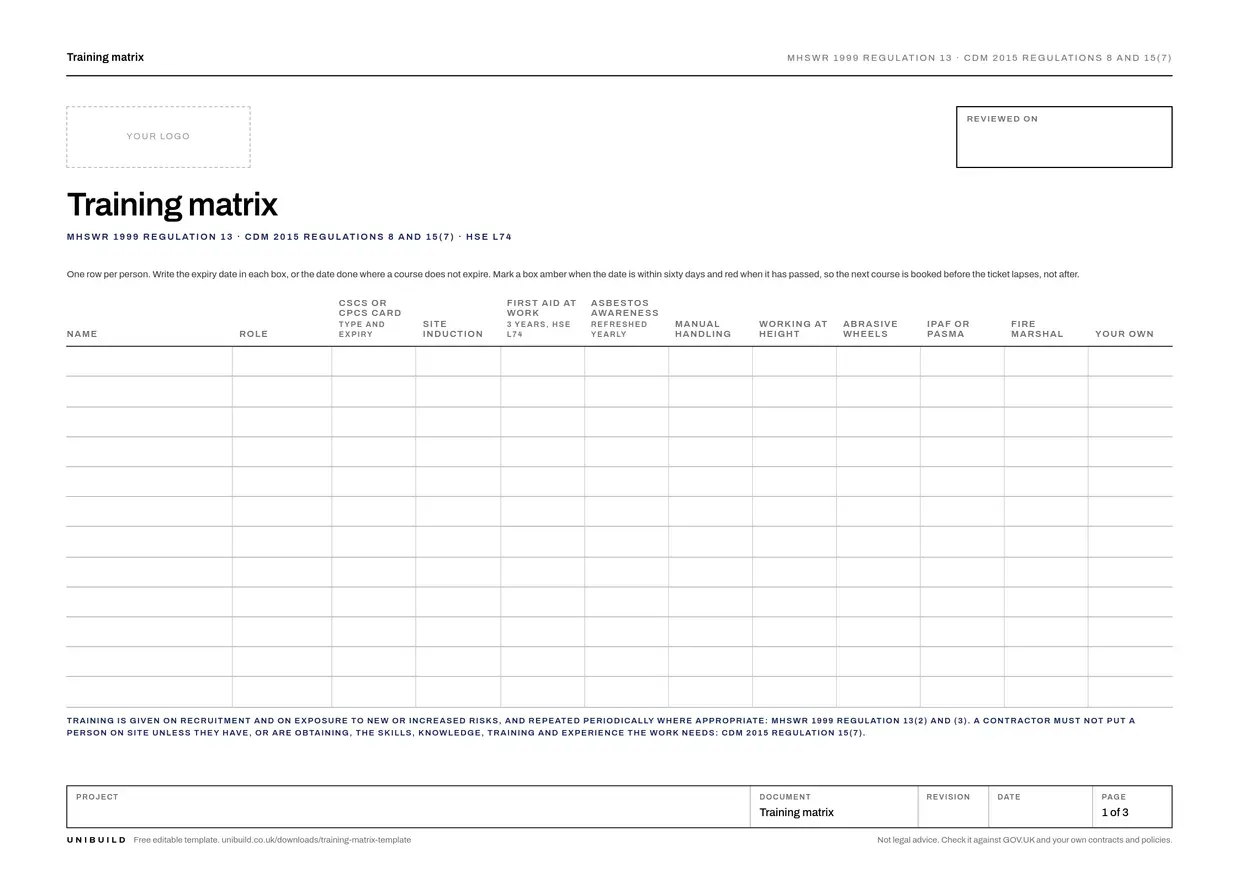Click the Not legal advice disclaimer text
Image resolution: width=1240 pixels, height=877 pixels.
click(1024, 840)
